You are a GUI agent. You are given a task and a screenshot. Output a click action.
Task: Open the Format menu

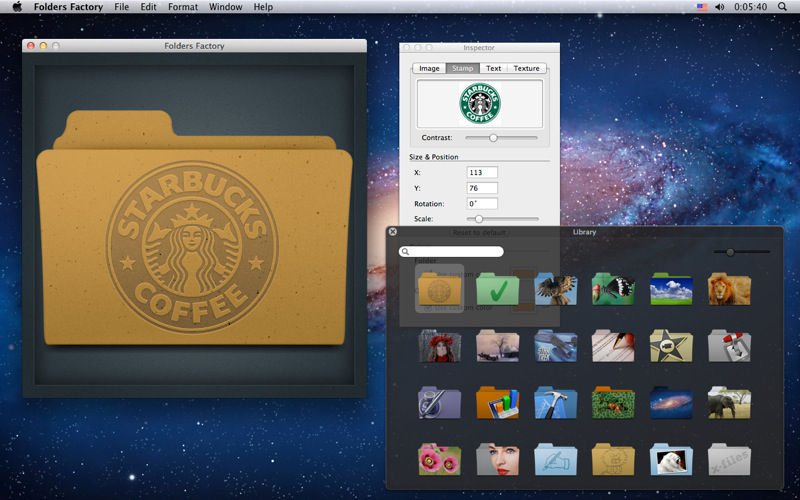pyautogui.click(x=183, y=7)
